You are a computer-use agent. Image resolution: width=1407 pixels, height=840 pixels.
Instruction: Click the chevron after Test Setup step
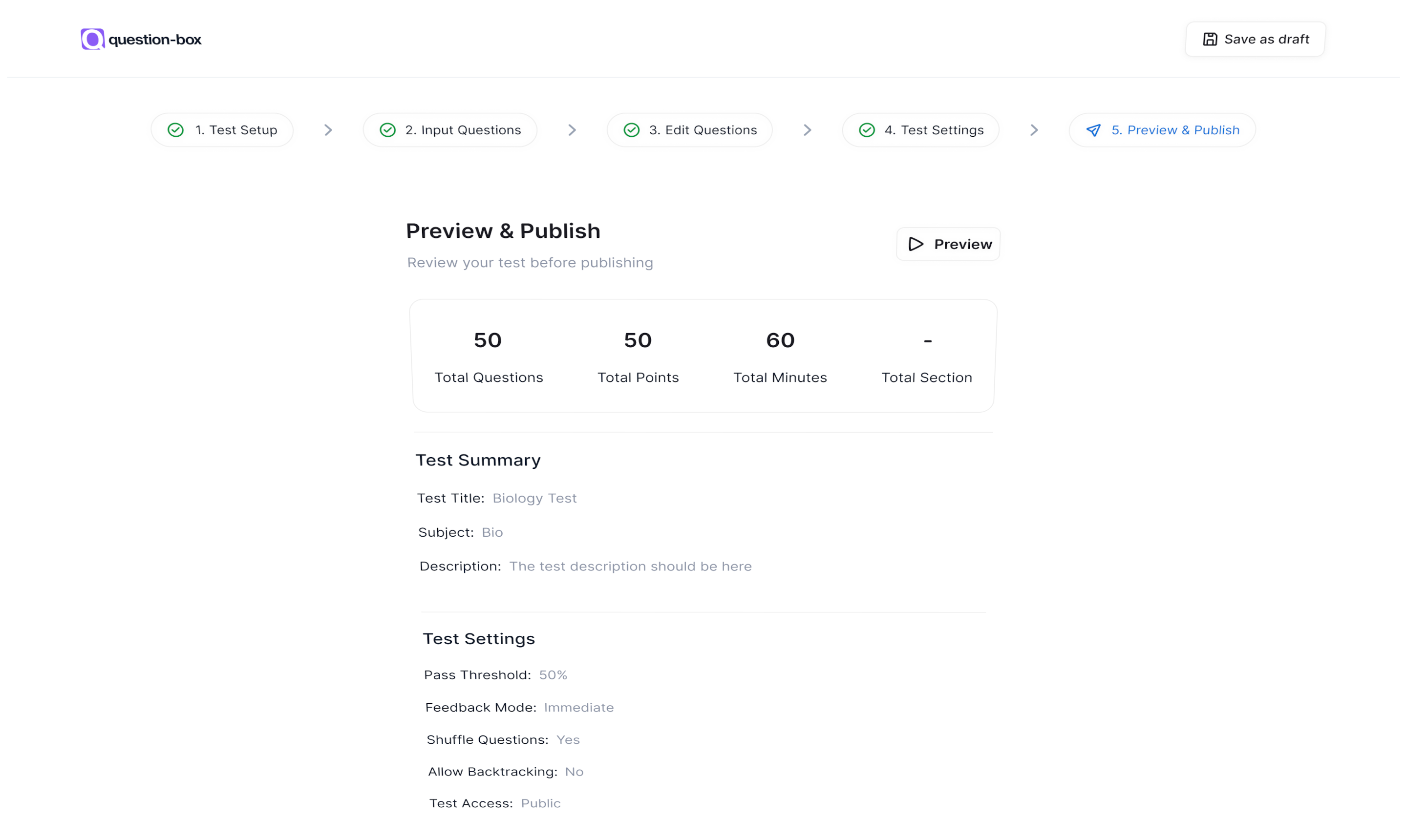tap(328, 130)
